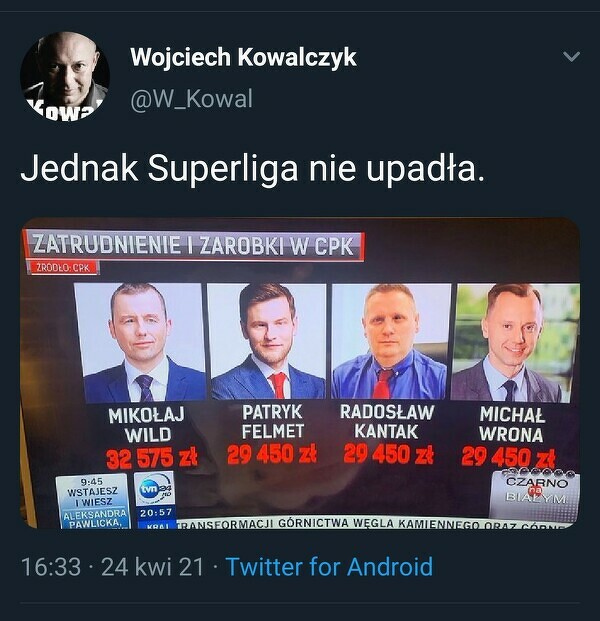Viewport: 600px width, 621px height.
Task: Click the 16:33 tweet timestamp
Action: click(51, 566)
